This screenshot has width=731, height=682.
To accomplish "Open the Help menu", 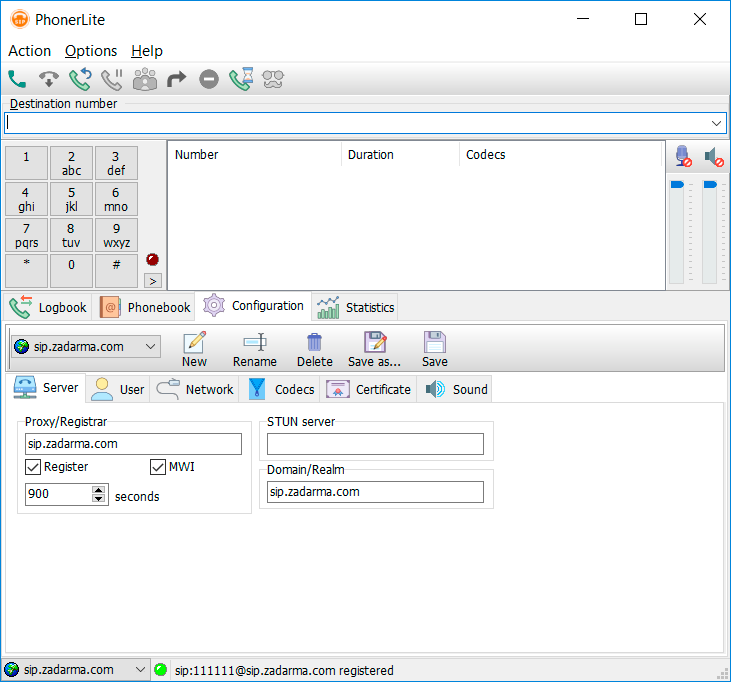I will [147, 51].
